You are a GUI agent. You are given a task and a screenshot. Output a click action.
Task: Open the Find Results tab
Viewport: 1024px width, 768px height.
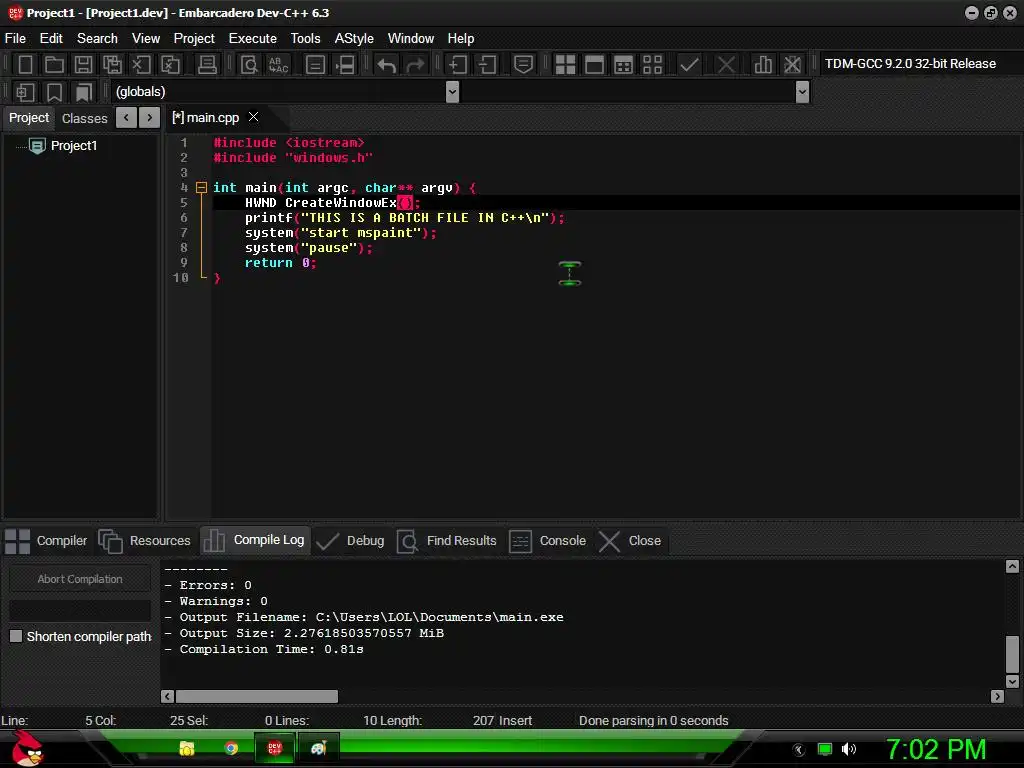pyautogui.click(x=447, y=541)
